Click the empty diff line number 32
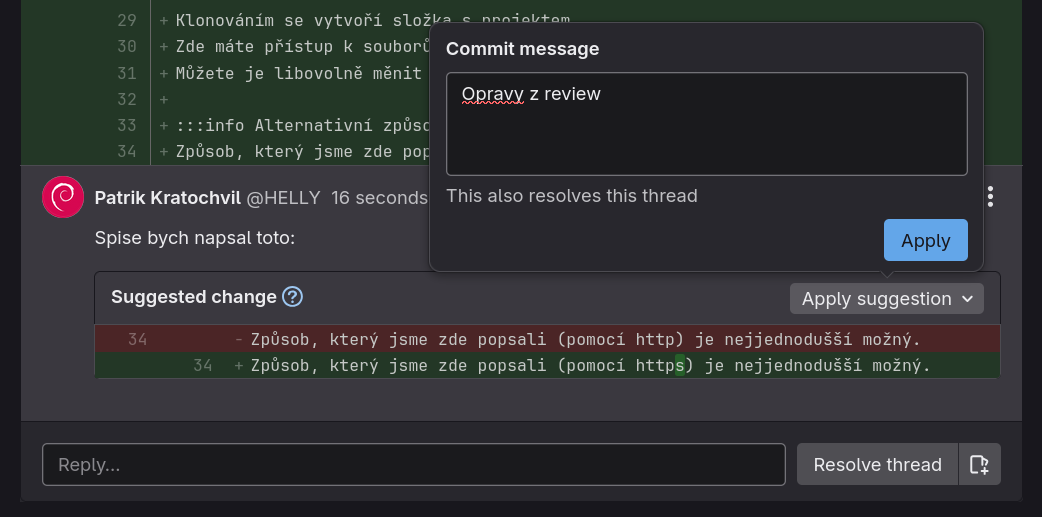Image resolution: width=1042 pixels, height=517 pixels. point(126,99)
